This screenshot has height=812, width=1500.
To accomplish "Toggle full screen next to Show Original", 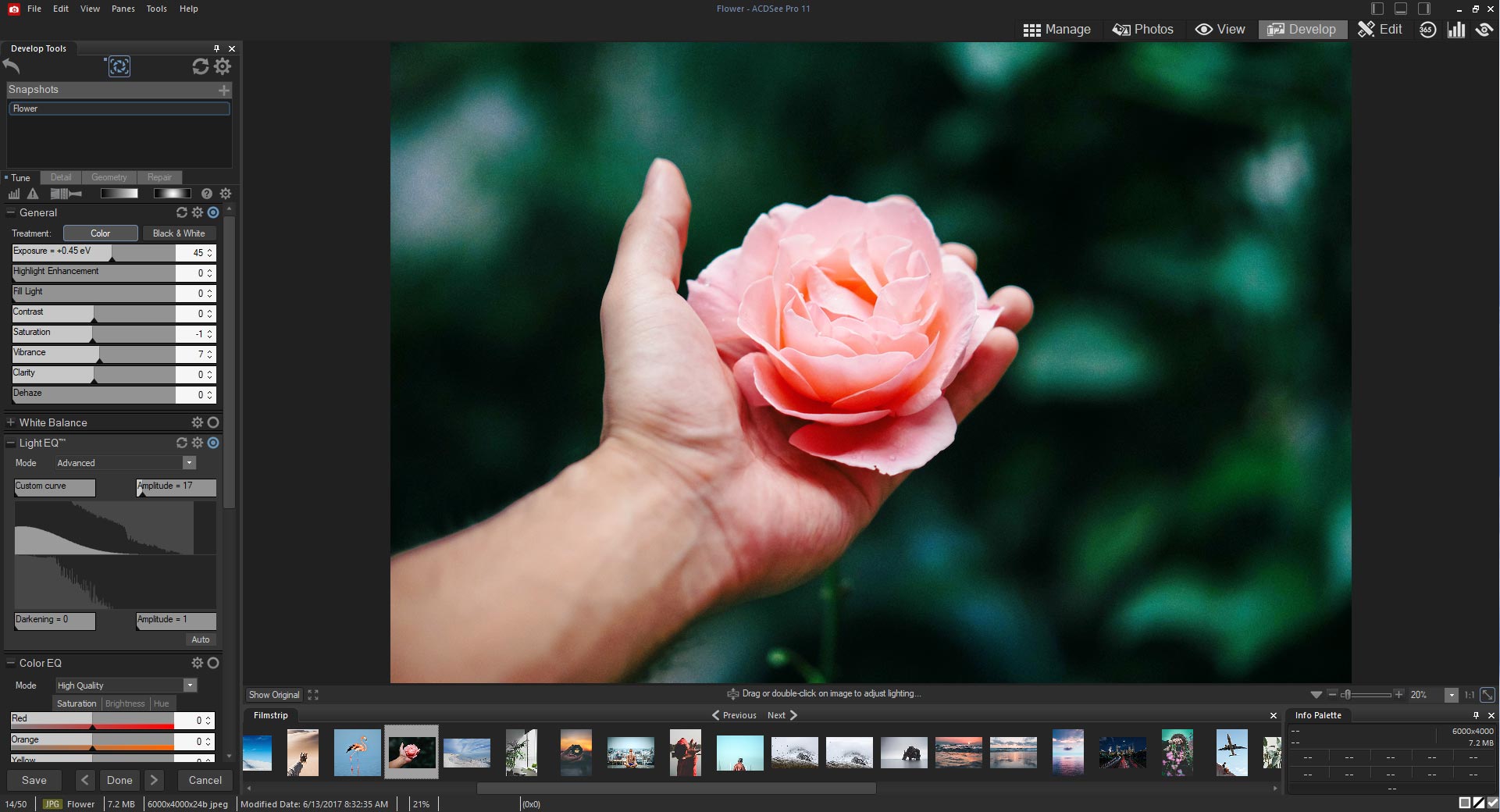I will pyautogui.click(x=313, y=695).
